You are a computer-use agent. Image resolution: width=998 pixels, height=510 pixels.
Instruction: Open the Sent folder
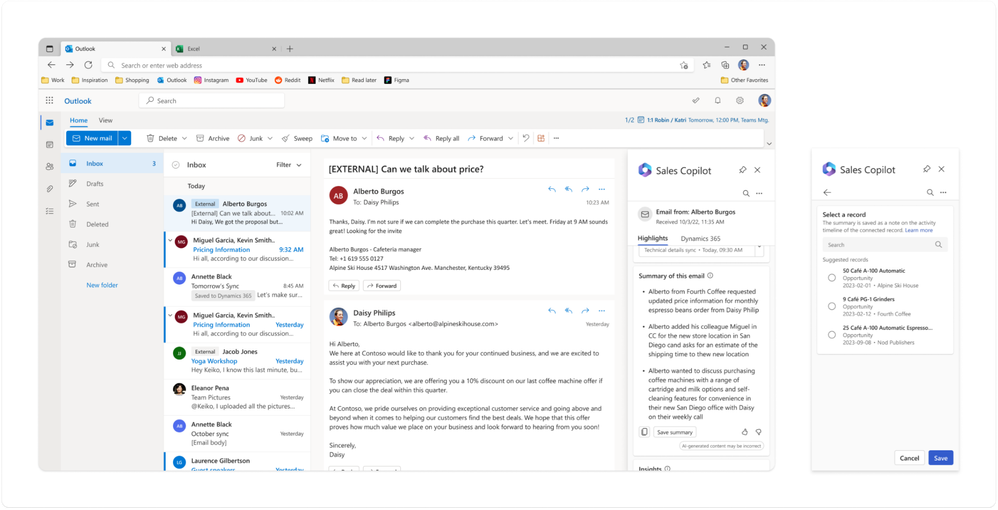112,204
